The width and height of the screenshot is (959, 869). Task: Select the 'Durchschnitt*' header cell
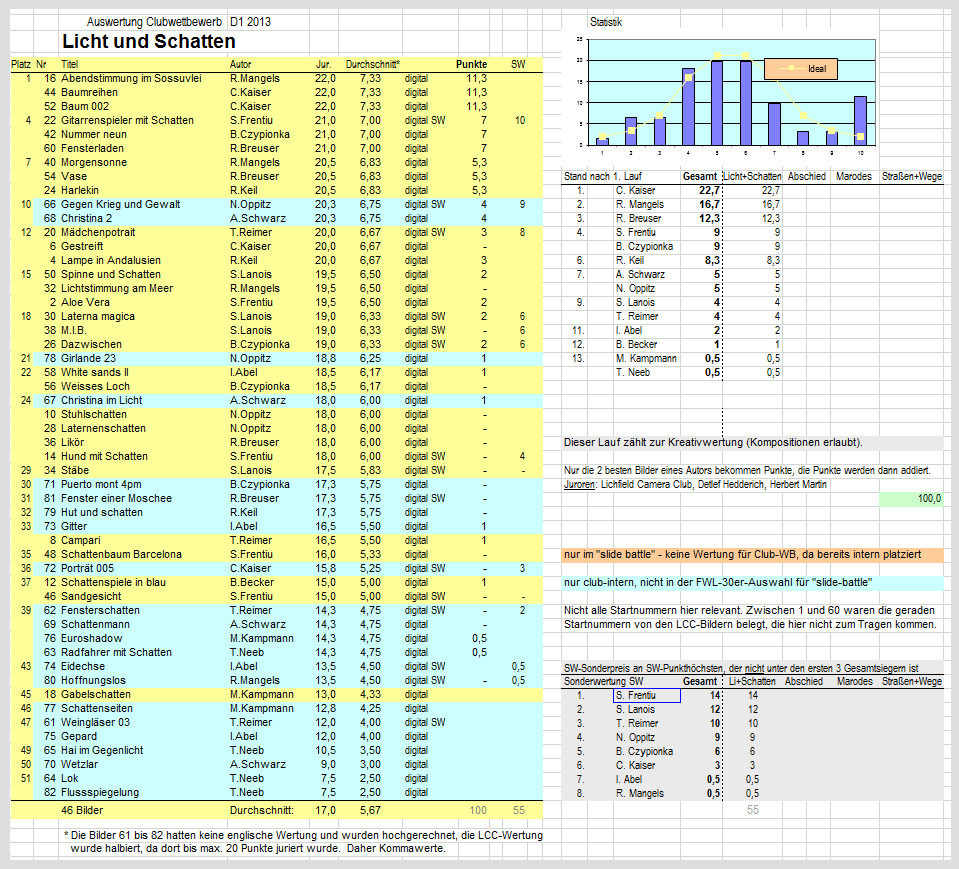pyautogui.click(x=372, y=64)
